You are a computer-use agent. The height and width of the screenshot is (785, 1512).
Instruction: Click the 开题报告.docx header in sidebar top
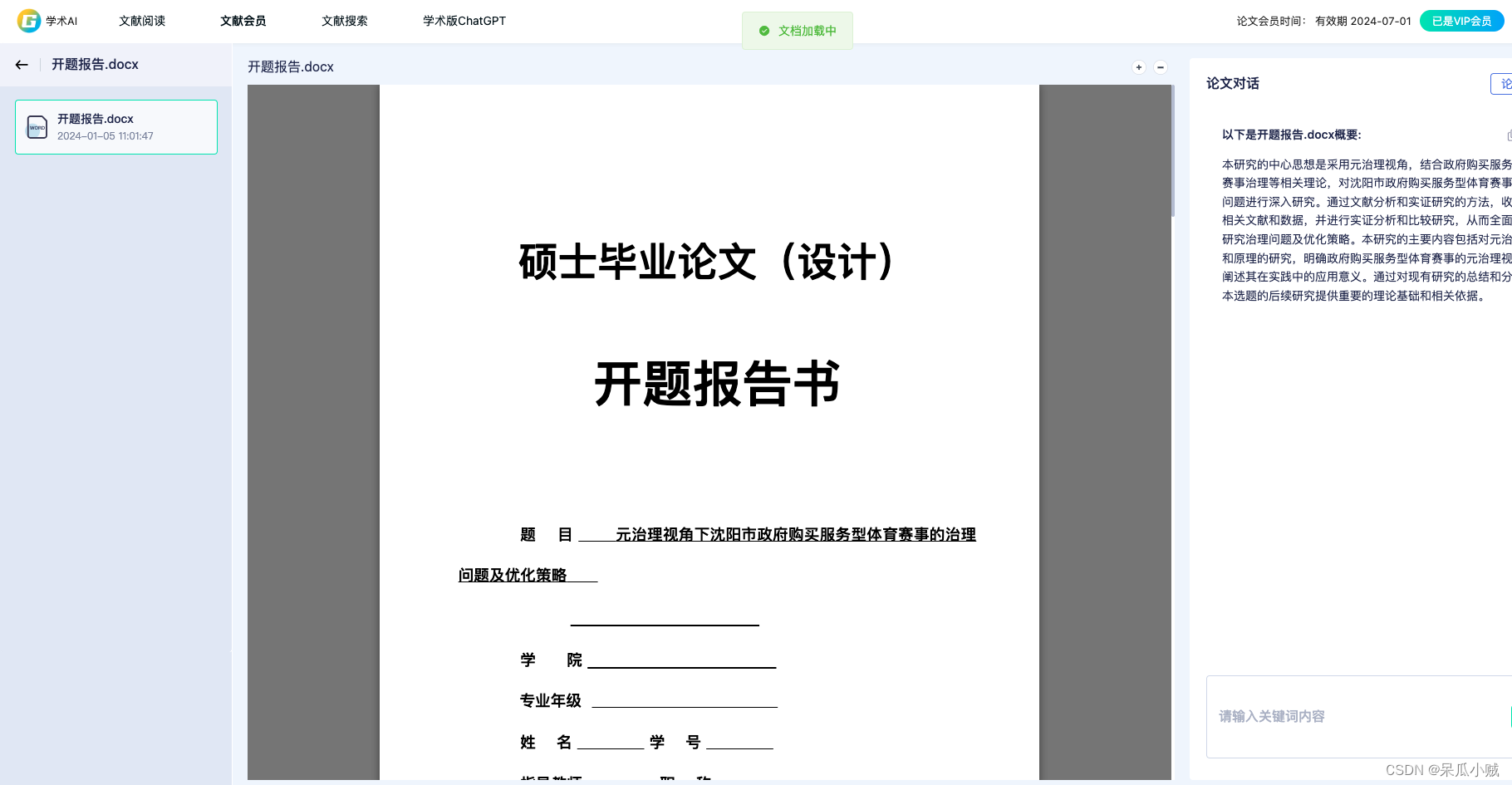tap(95, 65)
